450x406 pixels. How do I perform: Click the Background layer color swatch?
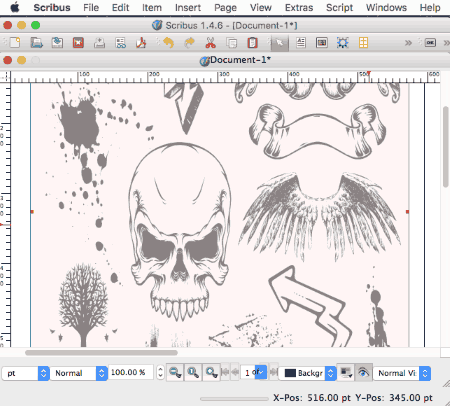point(290,373)
